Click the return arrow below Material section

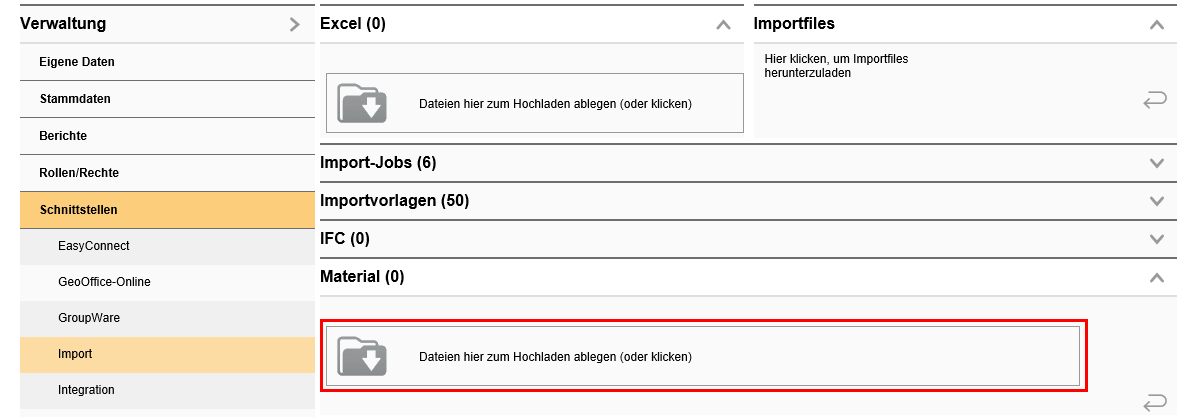(1154, 402)
